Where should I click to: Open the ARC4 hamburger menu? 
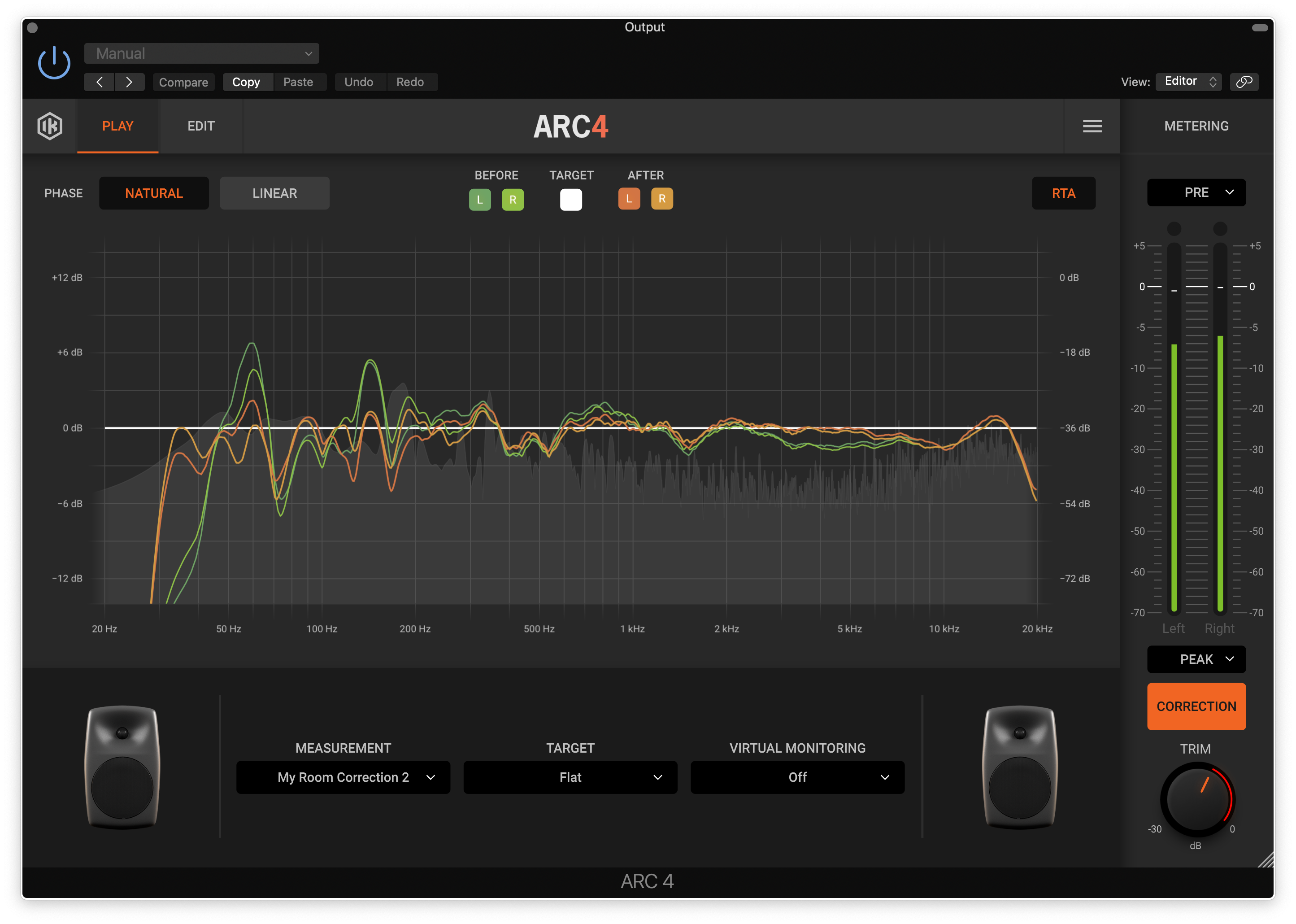click(x=1092, y=126)
